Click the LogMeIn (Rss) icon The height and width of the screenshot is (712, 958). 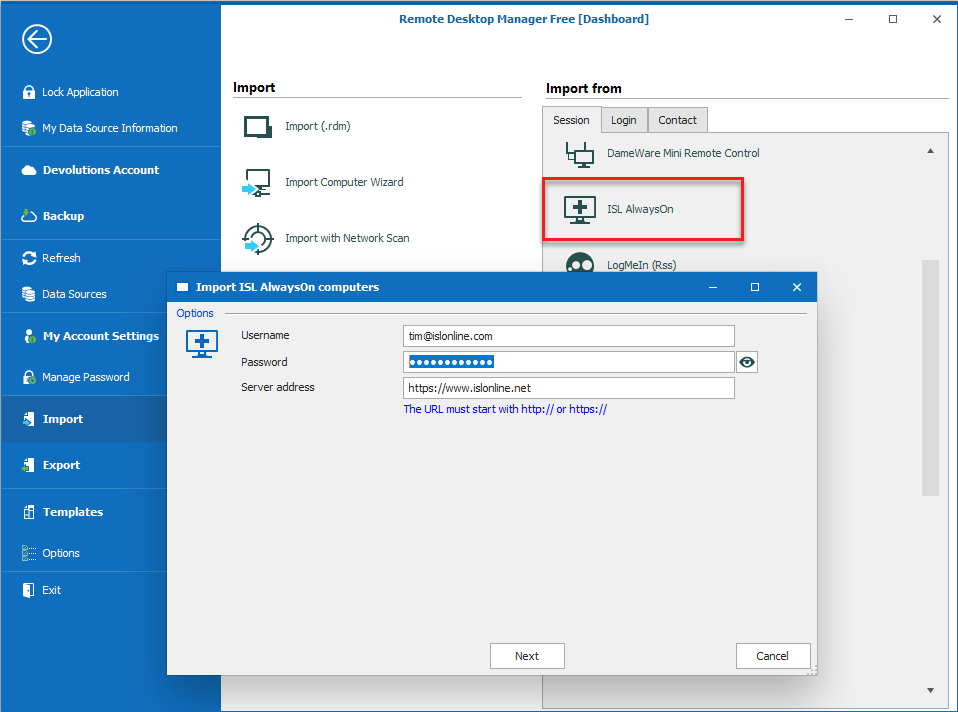point(580,265)
